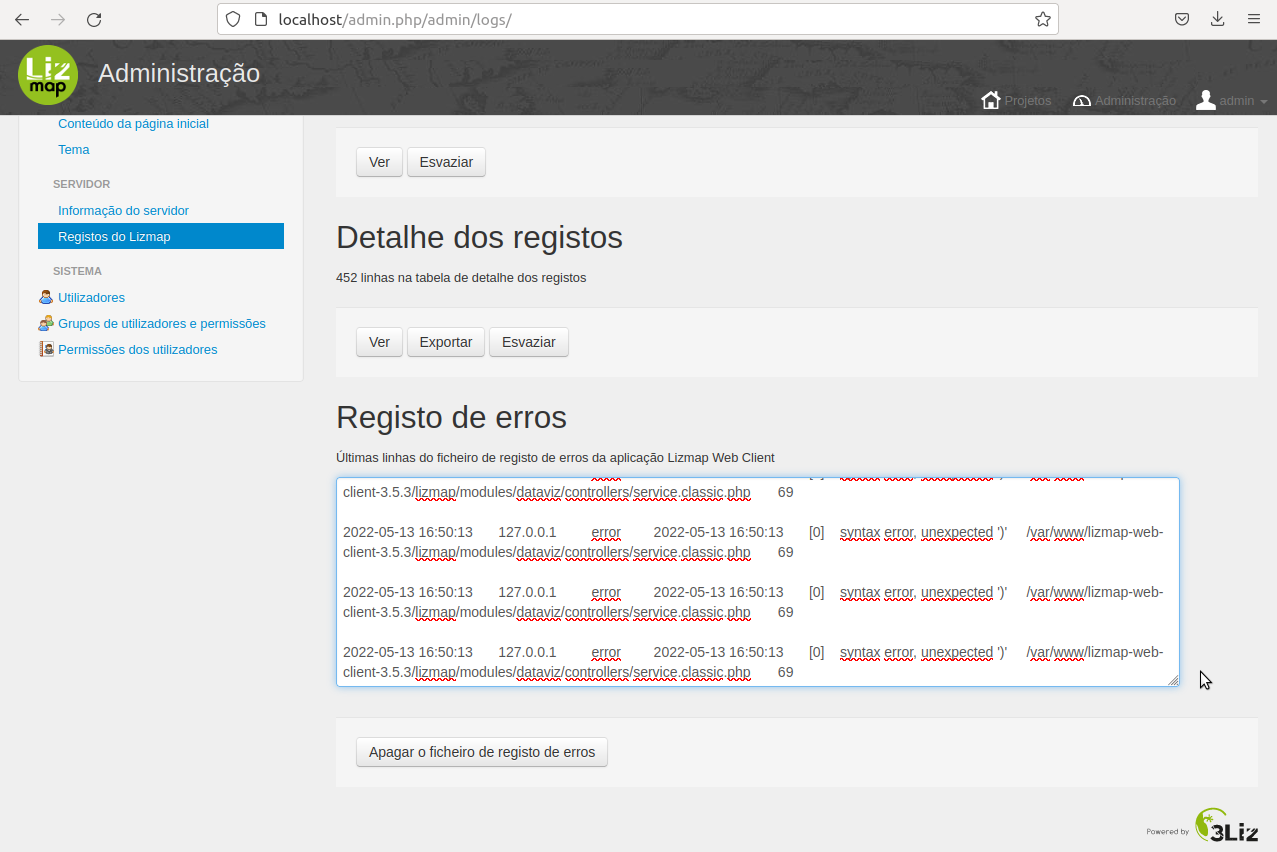Click the Apagar o ficheiro de registo button
Image resolution: width=1277 pixels, height=852 pixels.
click(481, 752)
